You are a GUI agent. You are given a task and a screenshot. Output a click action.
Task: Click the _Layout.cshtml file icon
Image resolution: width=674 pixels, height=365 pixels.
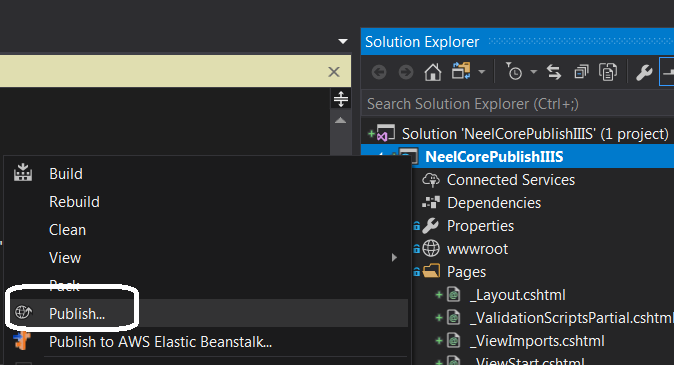click(x=453, y=294)
